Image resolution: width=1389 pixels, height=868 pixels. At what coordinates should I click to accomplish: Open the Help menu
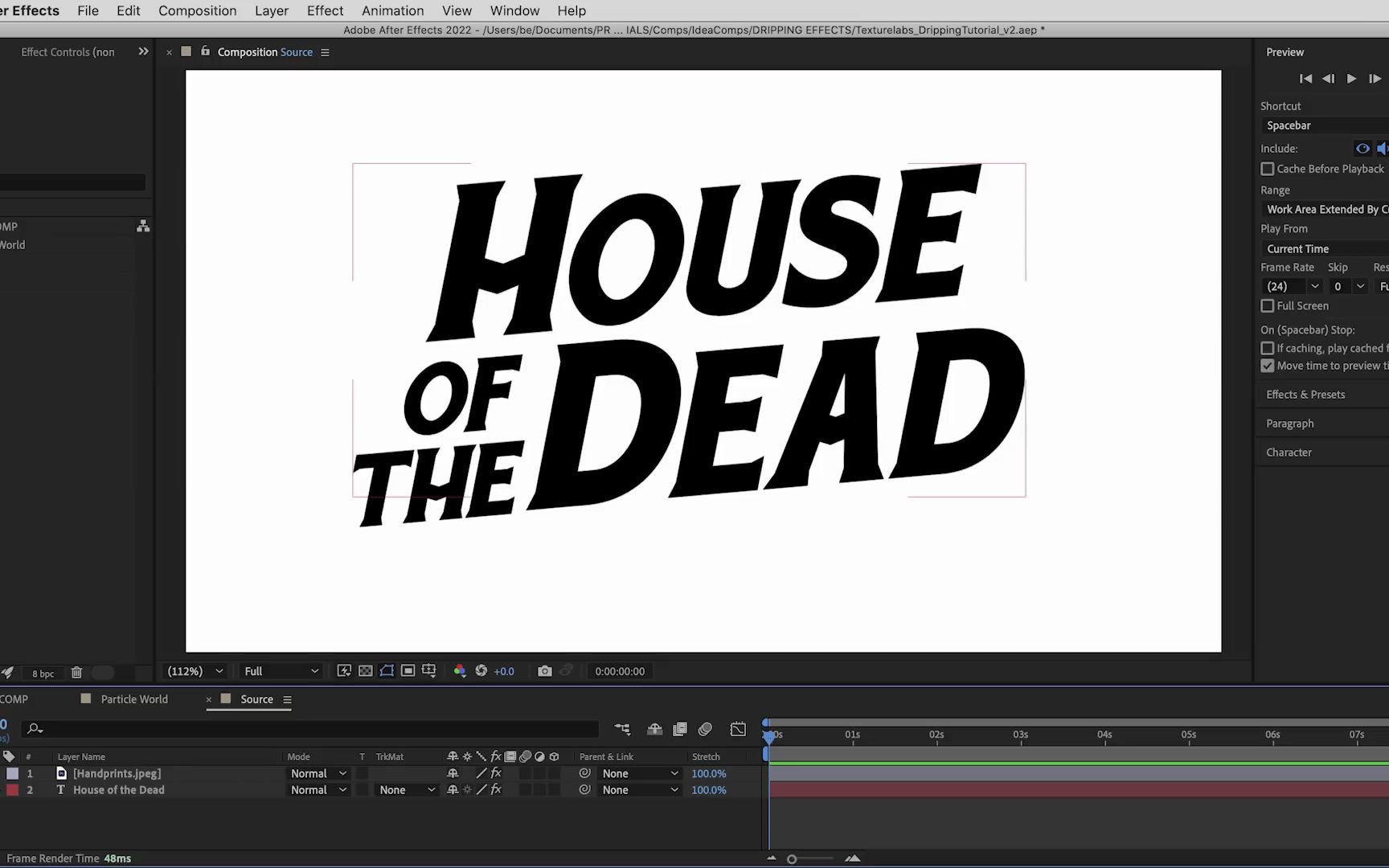[x=572, y=10]
